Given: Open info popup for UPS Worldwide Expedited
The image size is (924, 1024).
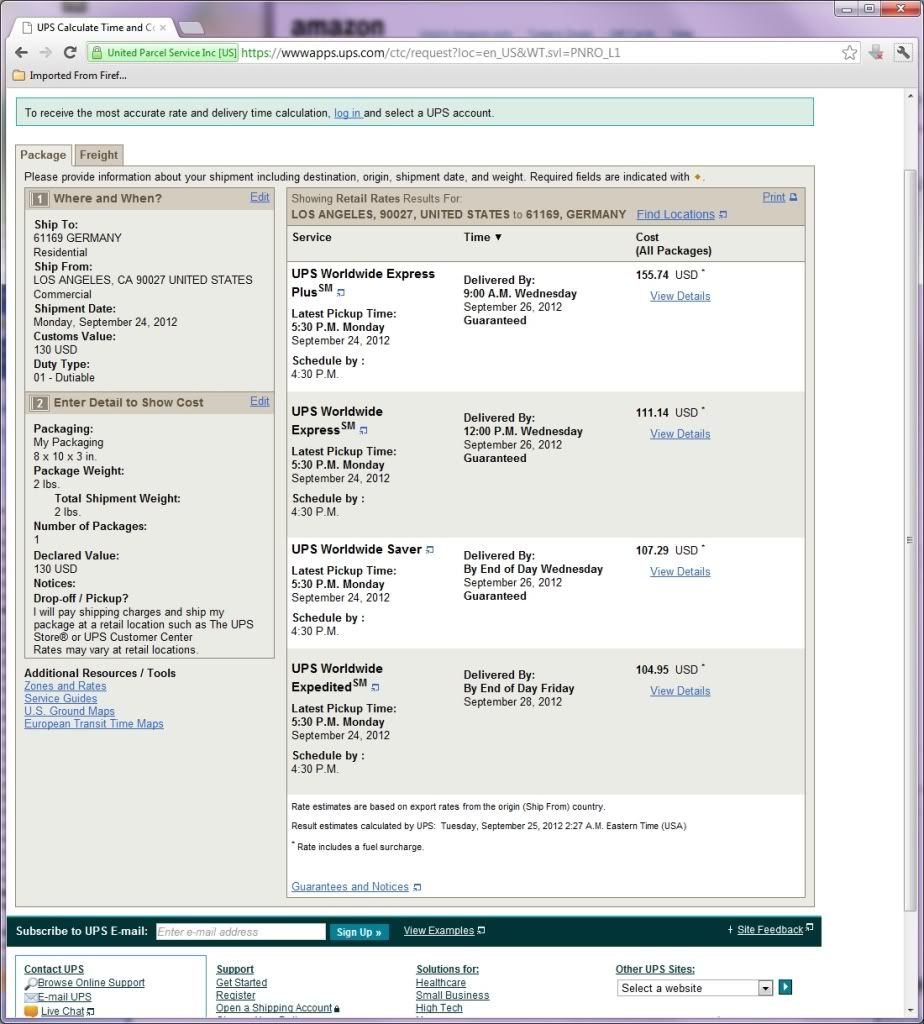Looking at the screenshot, I should click(x=375, y=687).
